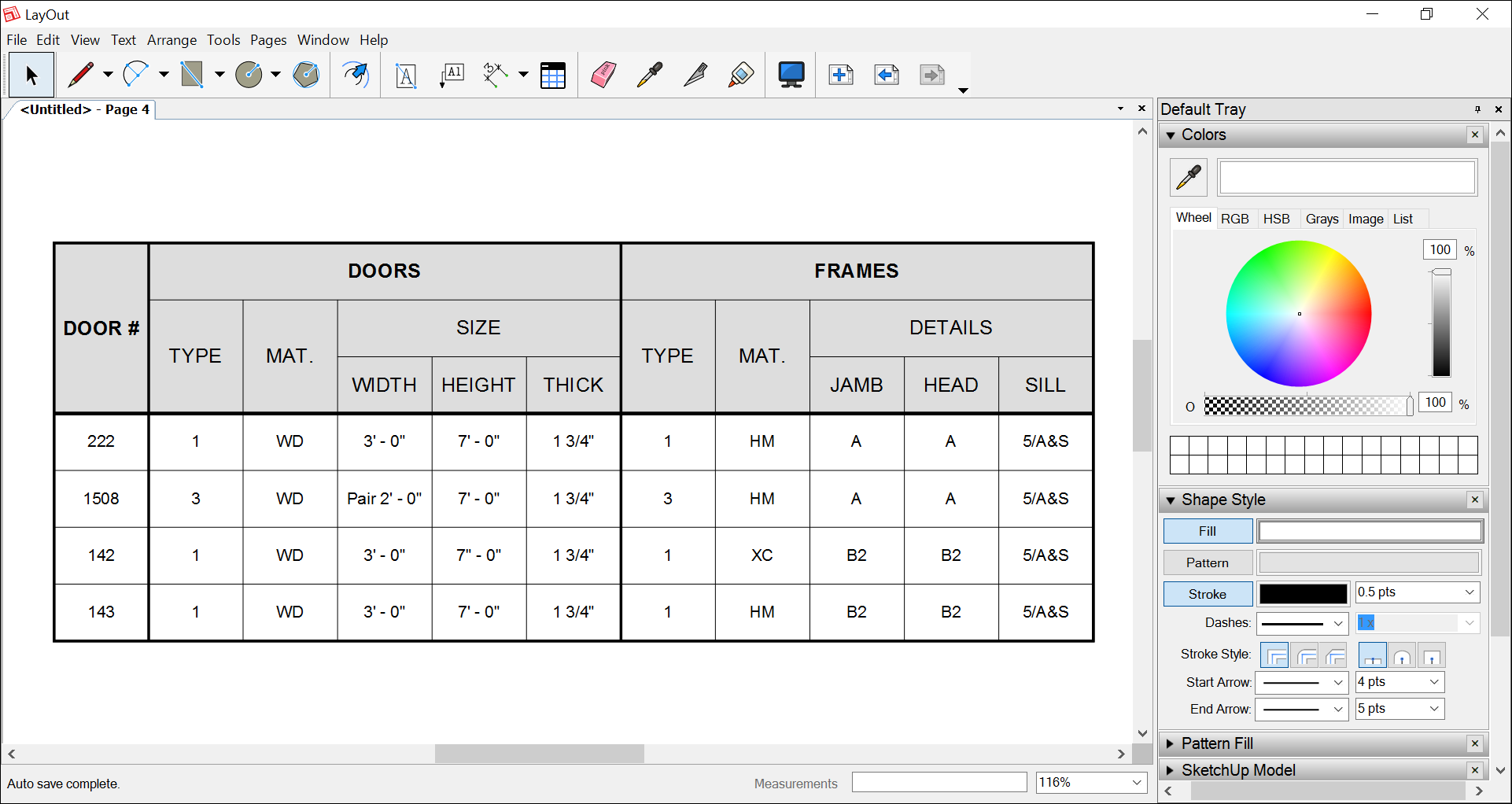Select the arrow selection tool
Viewport: 1512px width, 804px height.
[31, 74]
